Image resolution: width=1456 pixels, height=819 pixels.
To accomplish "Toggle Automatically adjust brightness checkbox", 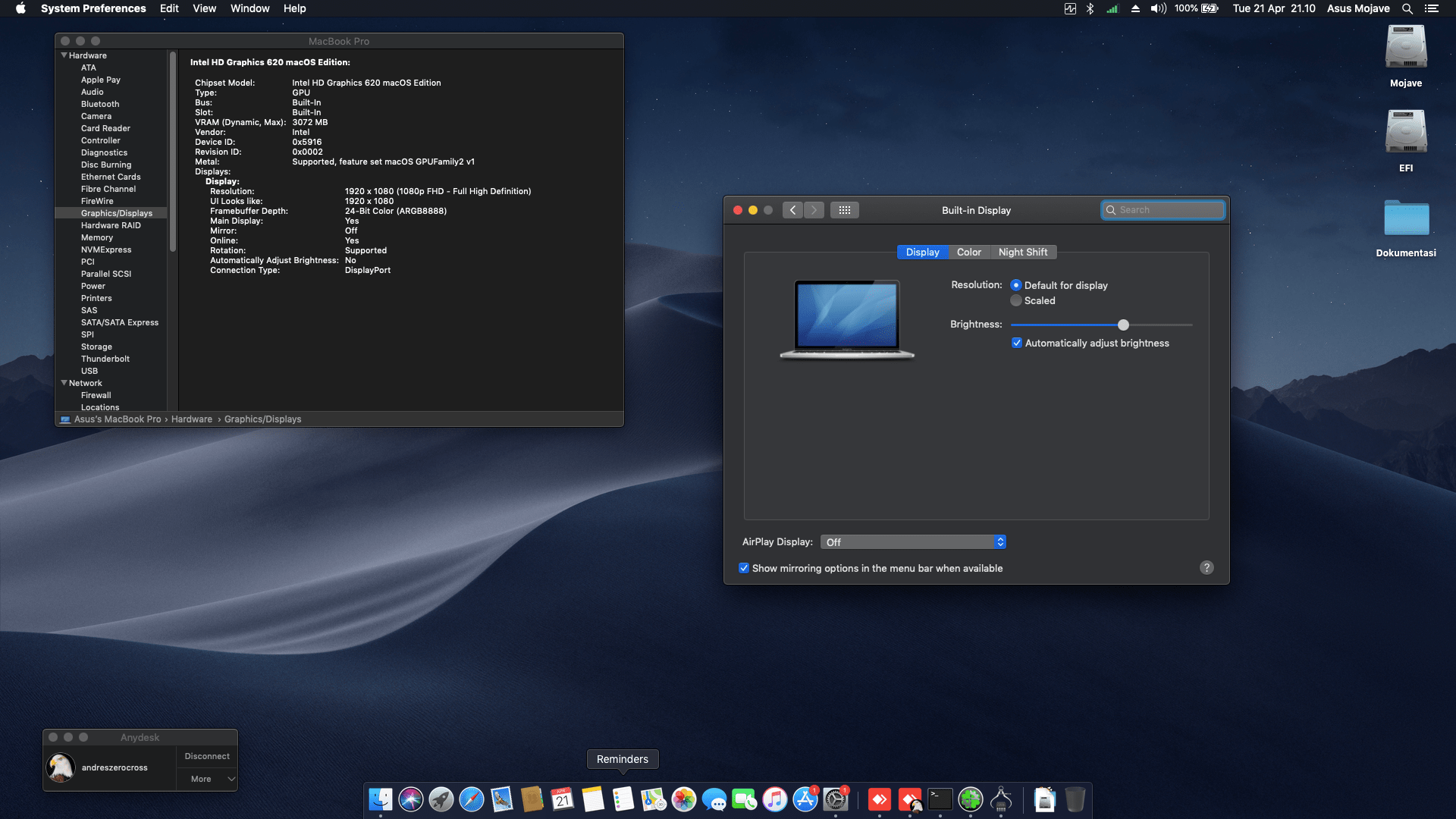I will coord(1017,343).
